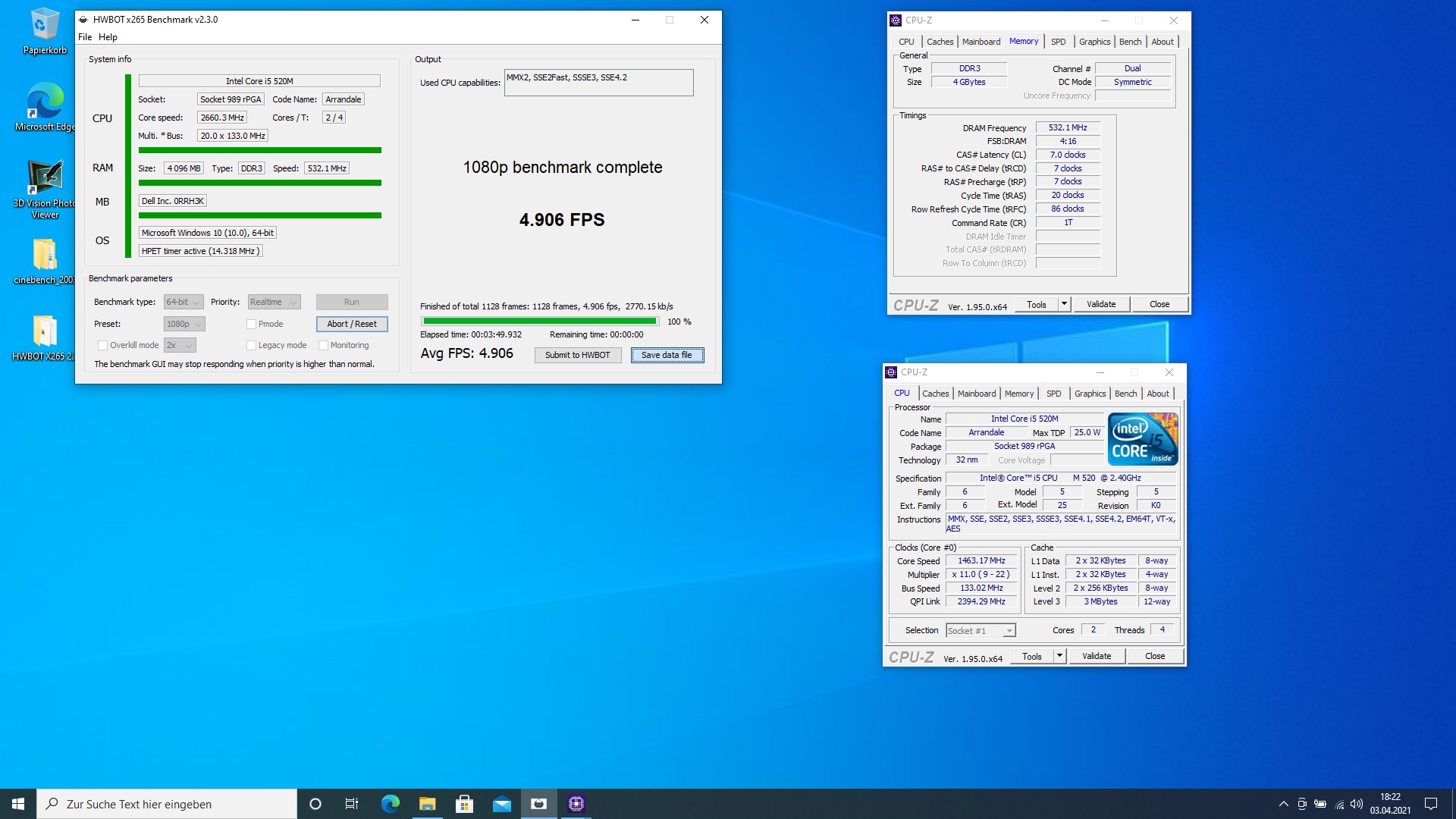Open Bench tab in lower CPU-Z
Viewport: 1456px width, 819px height.
(1125, 394)
